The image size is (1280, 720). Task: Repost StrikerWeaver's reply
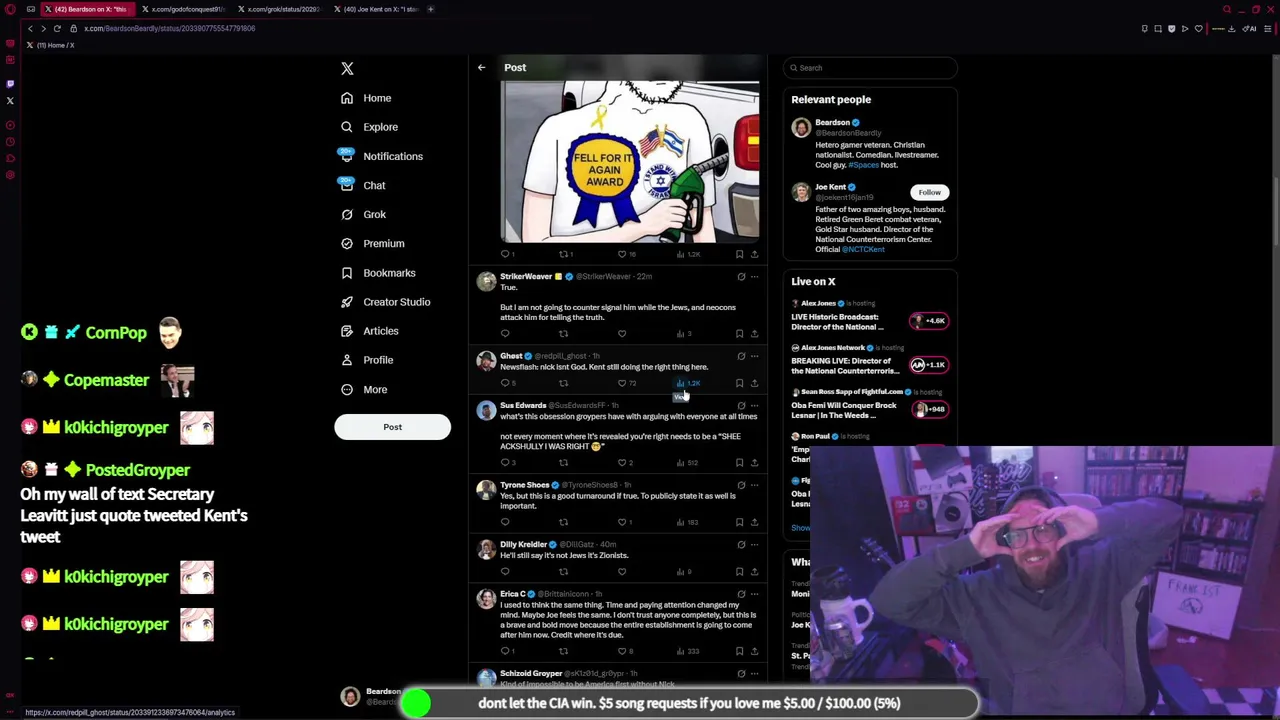tap(563, 334)
